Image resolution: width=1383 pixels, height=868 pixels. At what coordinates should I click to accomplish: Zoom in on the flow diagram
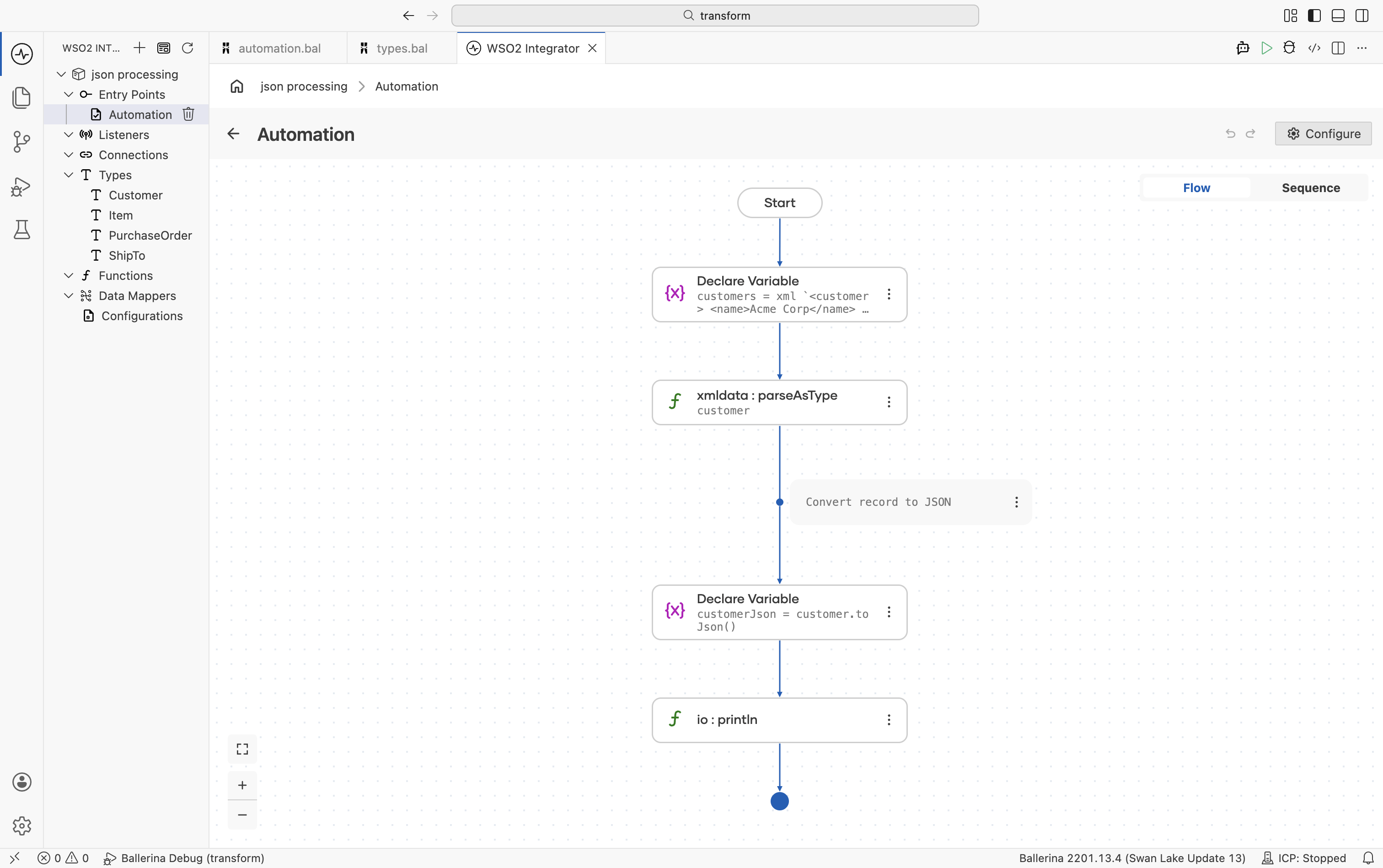point(242,785)
